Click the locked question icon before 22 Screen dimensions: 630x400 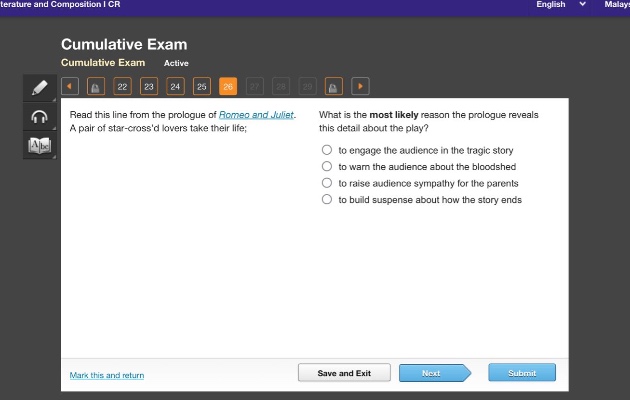click(96, 86)
